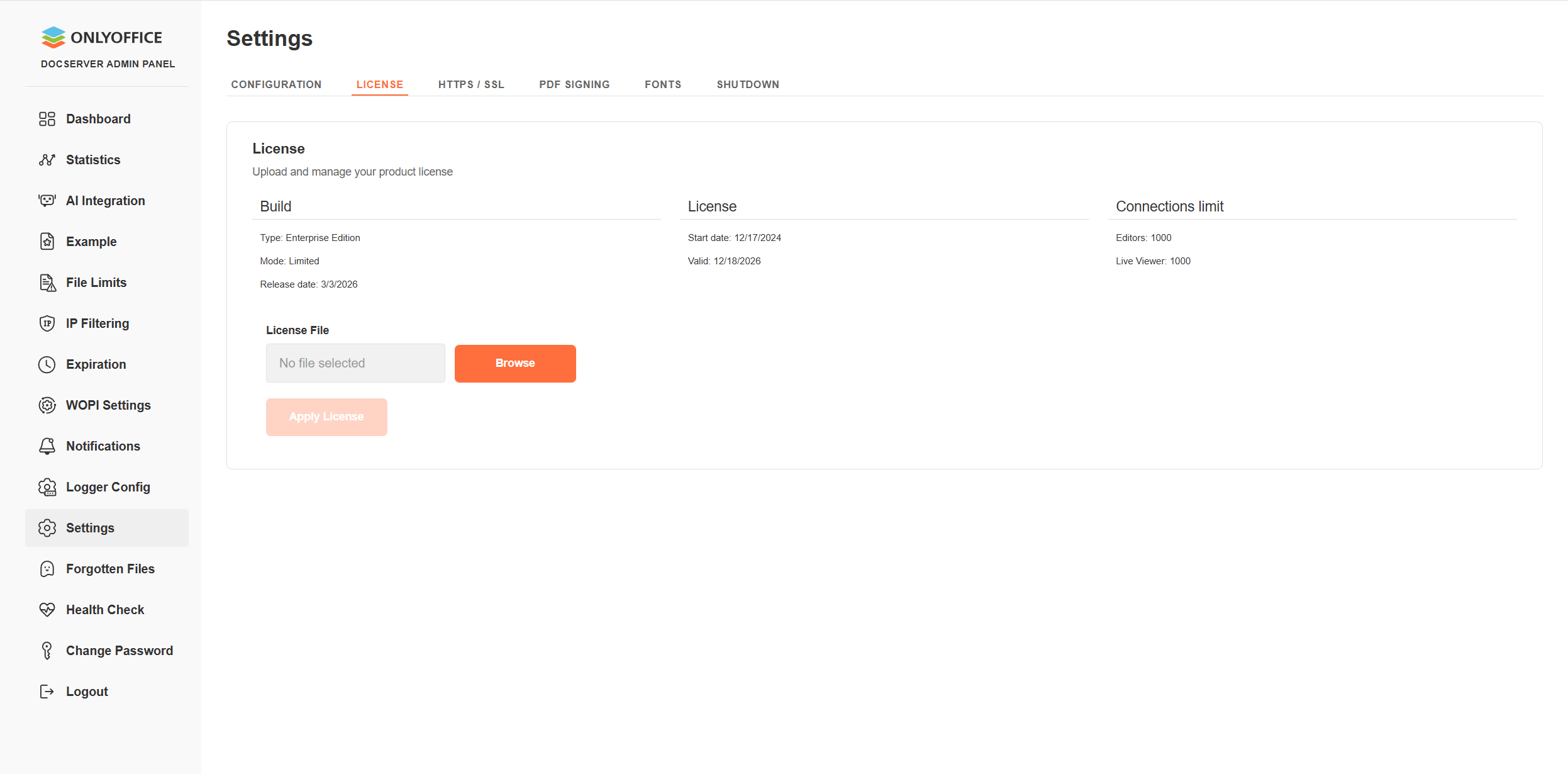This screenshot has width=1568, height=774.
Task: Click the Logout icon
Action: click(x=48, y=691)
